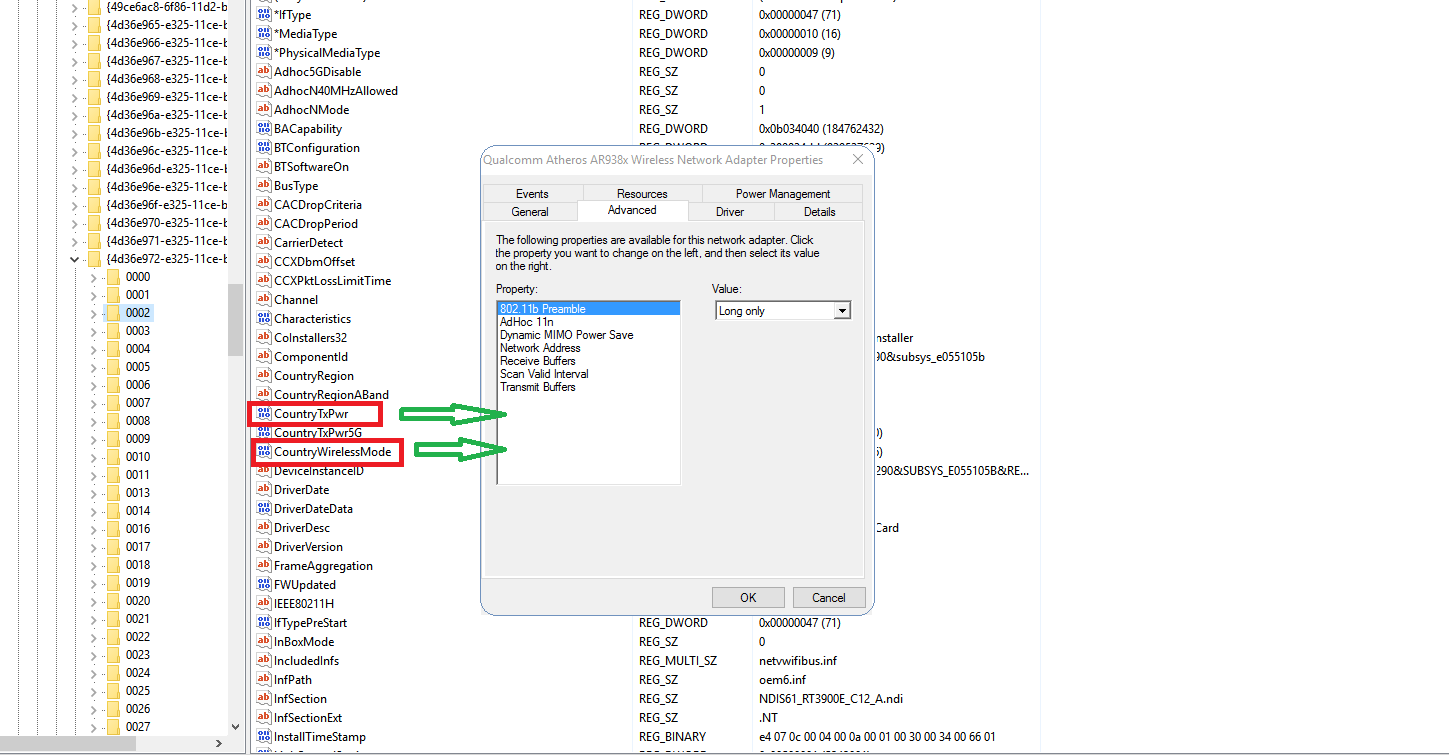The width and height of the screenshot is (1449, 755).
Task: Click the binary DWORD icon beside CountryTxPwr
Action: (264, 413)
